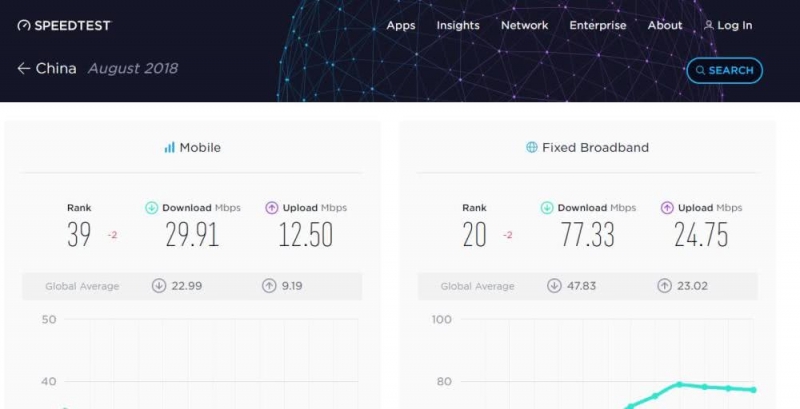
Task: Click the Mobile signal bars icon
Action: (169, 148)
